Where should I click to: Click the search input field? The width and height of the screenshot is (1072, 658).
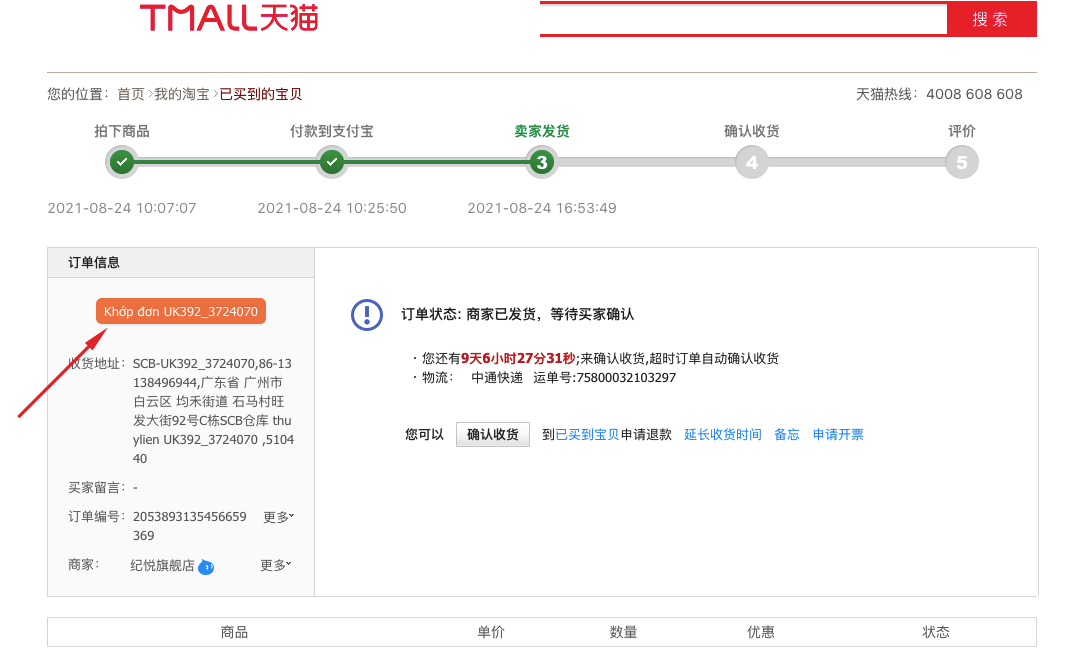coord(743,19)
